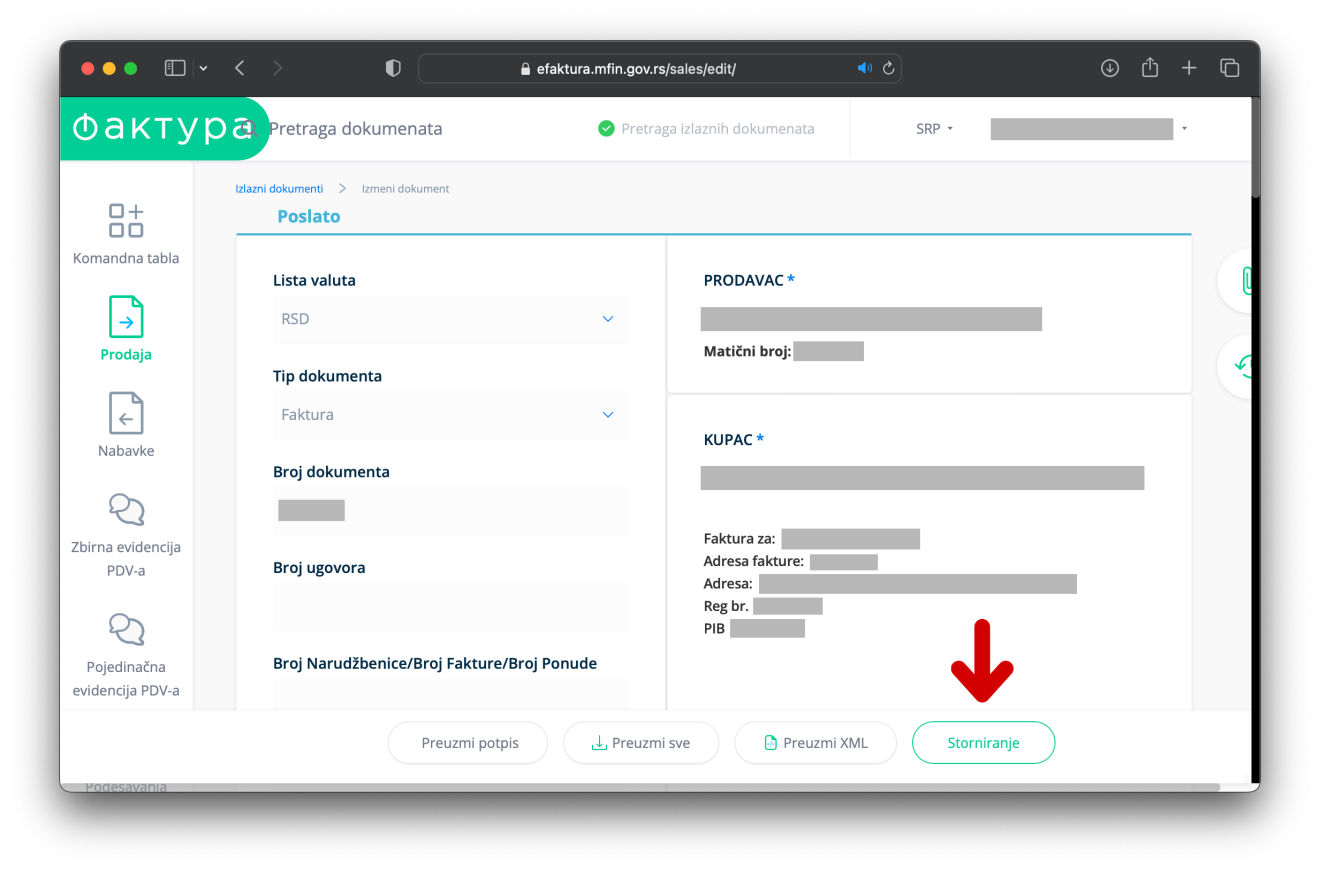1320x871 pixels.
Task: Click the paperclip attachment icon
Action: [1245, 281]
